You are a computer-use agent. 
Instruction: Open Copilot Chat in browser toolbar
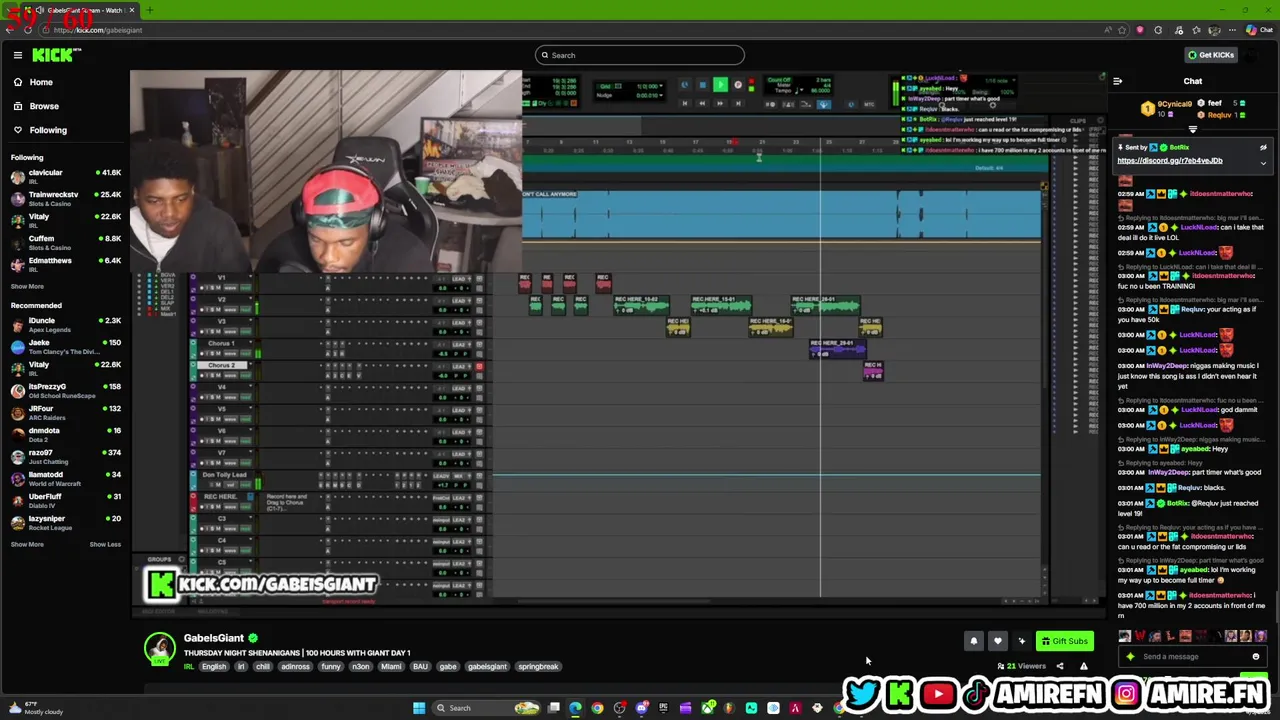(1258, 30)
